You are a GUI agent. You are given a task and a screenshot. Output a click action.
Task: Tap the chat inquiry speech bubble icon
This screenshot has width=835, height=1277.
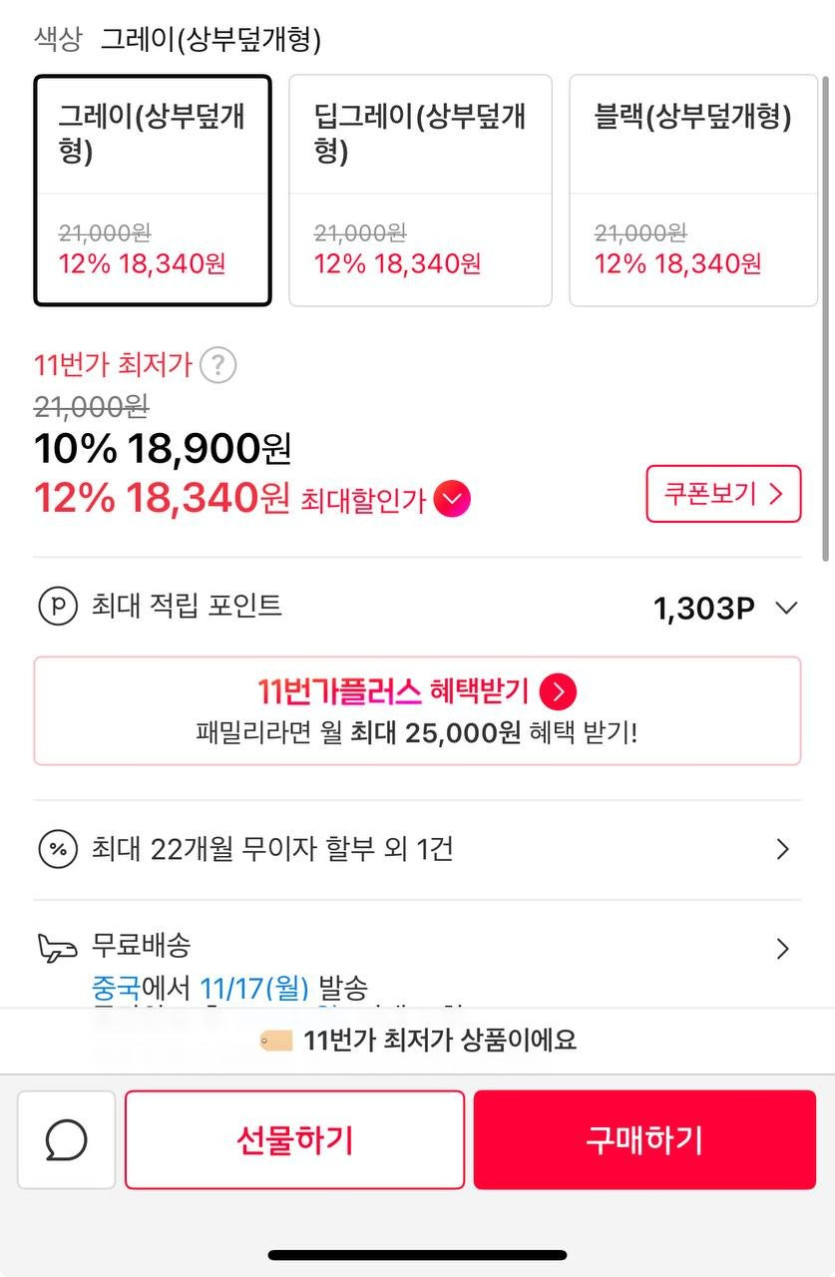(66, 1139)
